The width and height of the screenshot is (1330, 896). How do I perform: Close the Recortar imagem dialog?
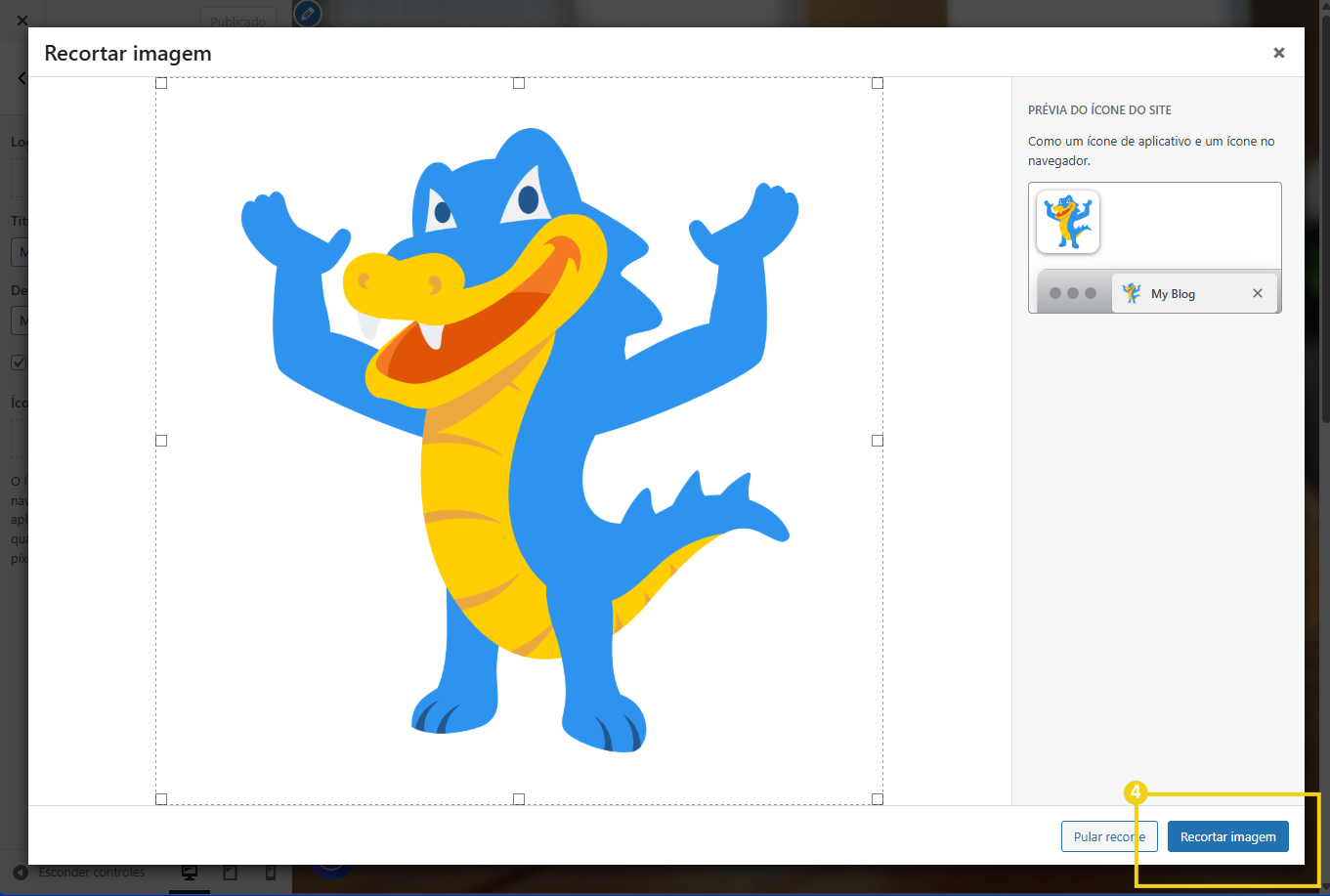click(1278, 53)
